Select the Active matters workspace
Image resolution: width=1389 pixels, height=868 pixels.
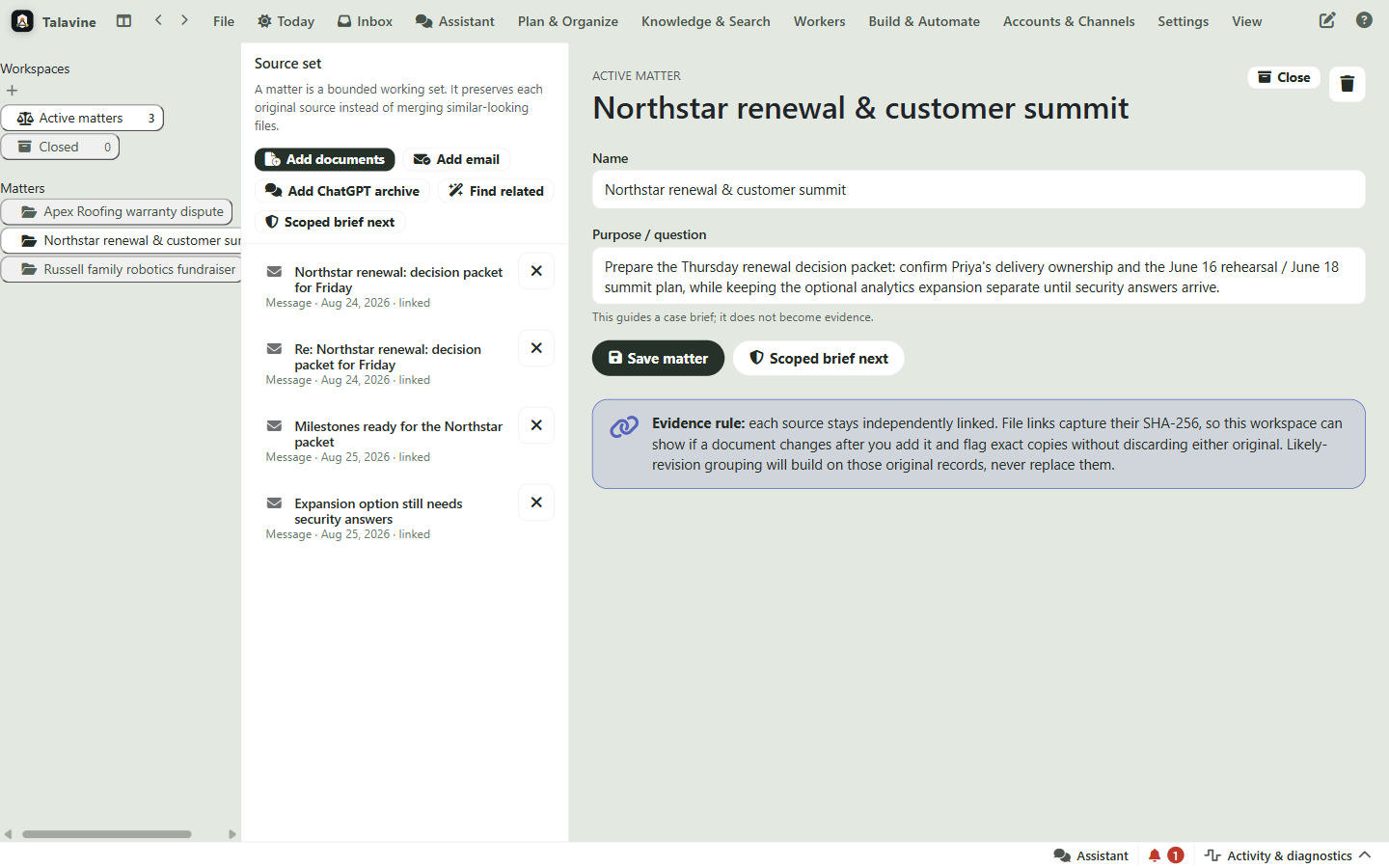pos(82,118)
